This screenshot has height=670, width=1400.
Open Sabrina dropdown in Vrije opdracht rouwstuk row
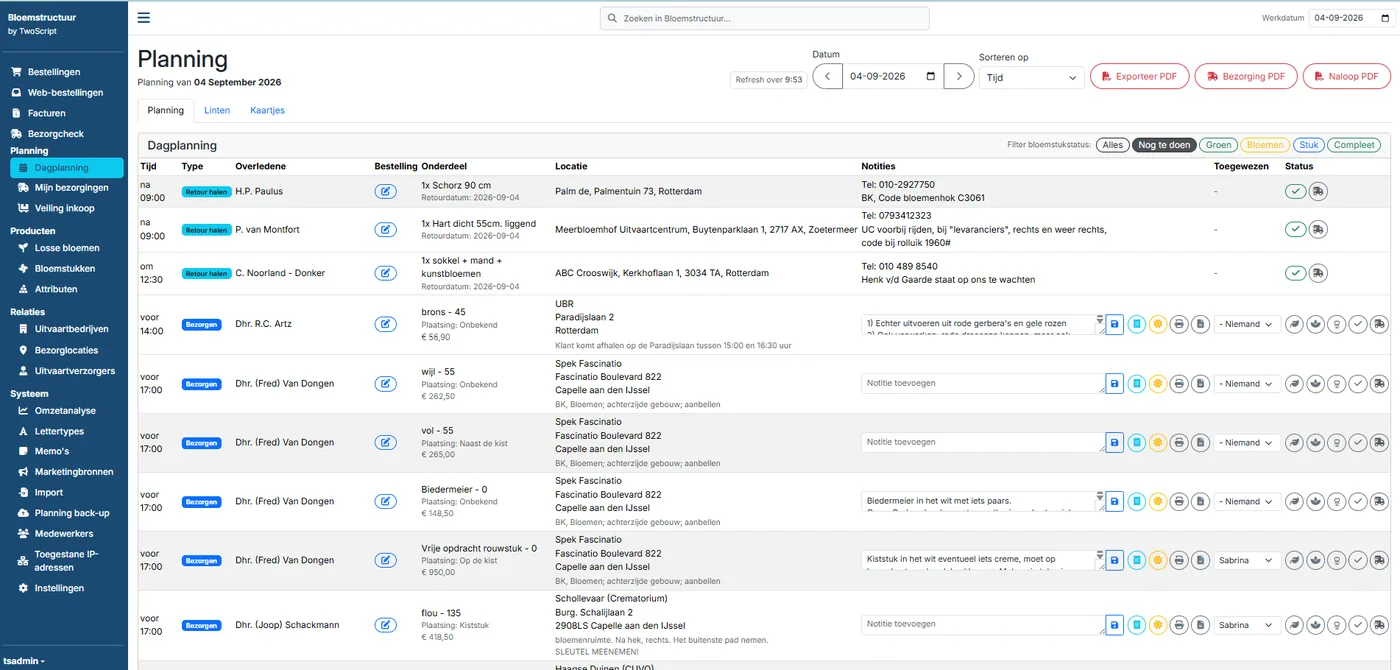click(1247, 560)
